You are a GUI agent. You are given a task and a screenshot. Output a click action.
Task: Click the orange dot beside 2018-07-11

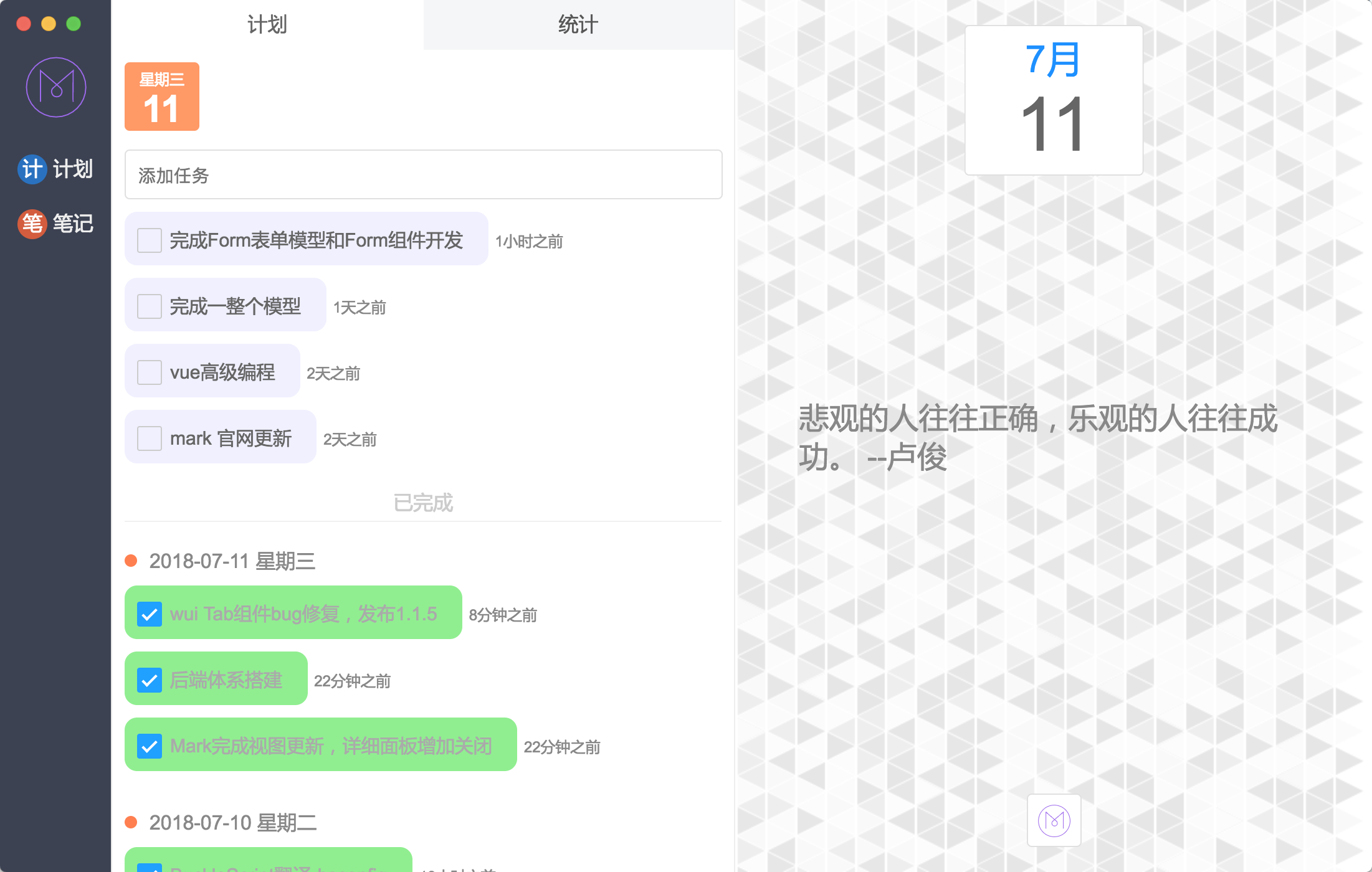pos(131,561)
